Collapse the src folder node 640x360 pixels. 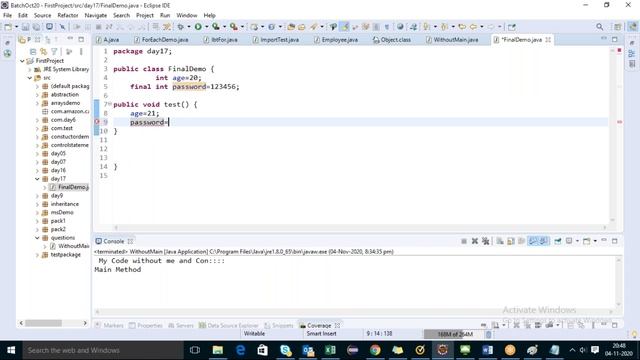click(30, 78)
